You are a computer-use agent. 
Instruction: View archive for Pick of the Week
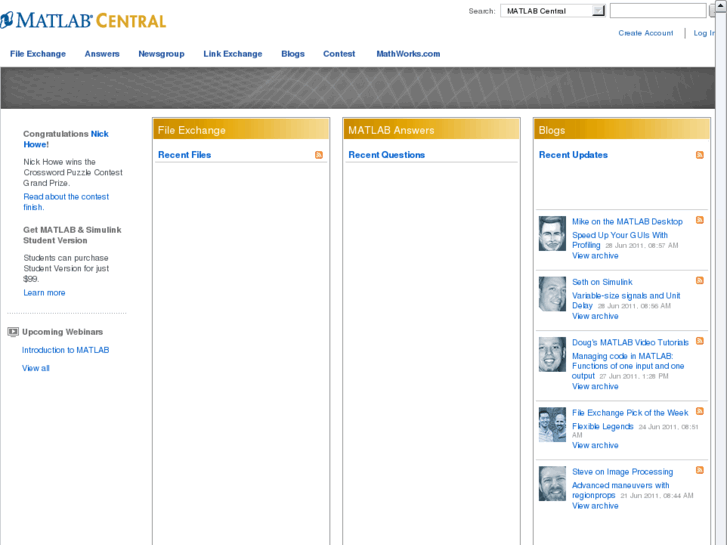click(x=595, y=445)
